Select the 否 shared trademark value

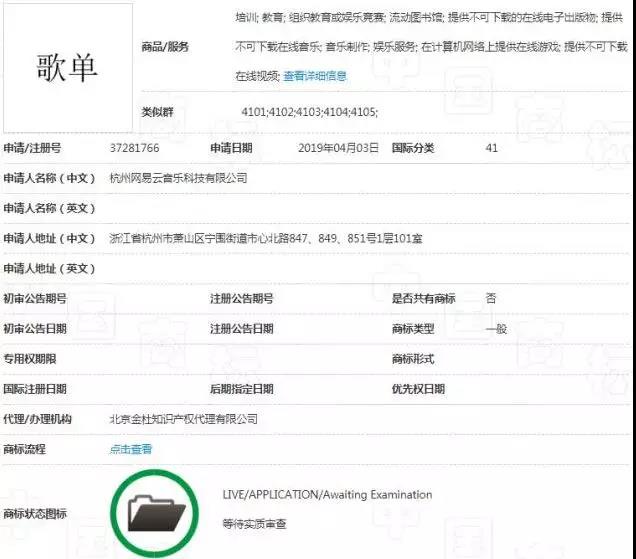pyautogui.click(x=491, y=299)
